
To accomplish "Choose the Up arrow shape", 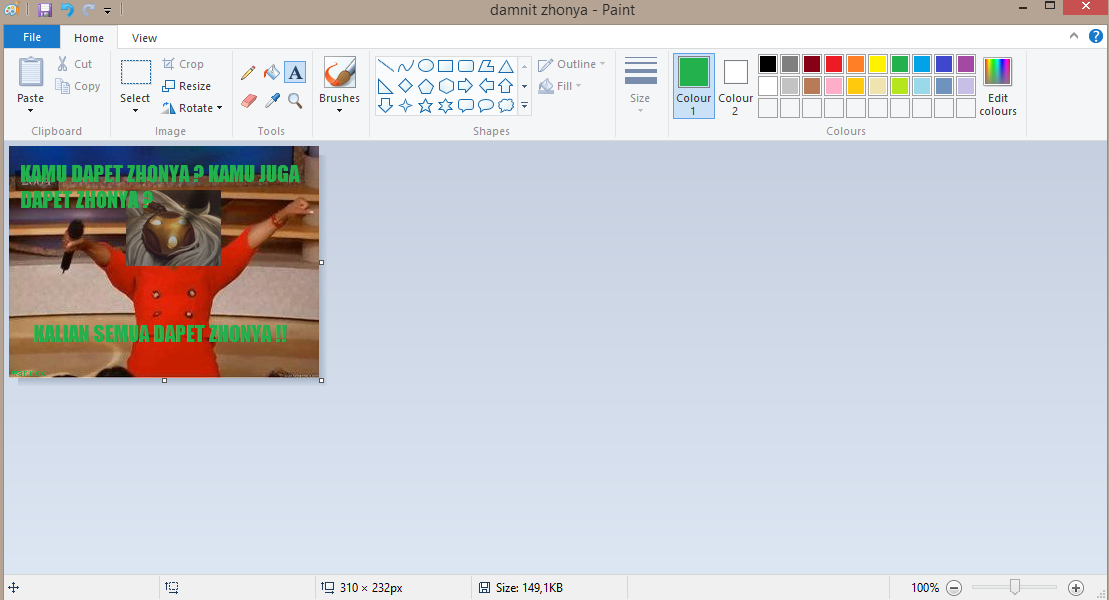I will pyautogui.click(x=506, y=86).
